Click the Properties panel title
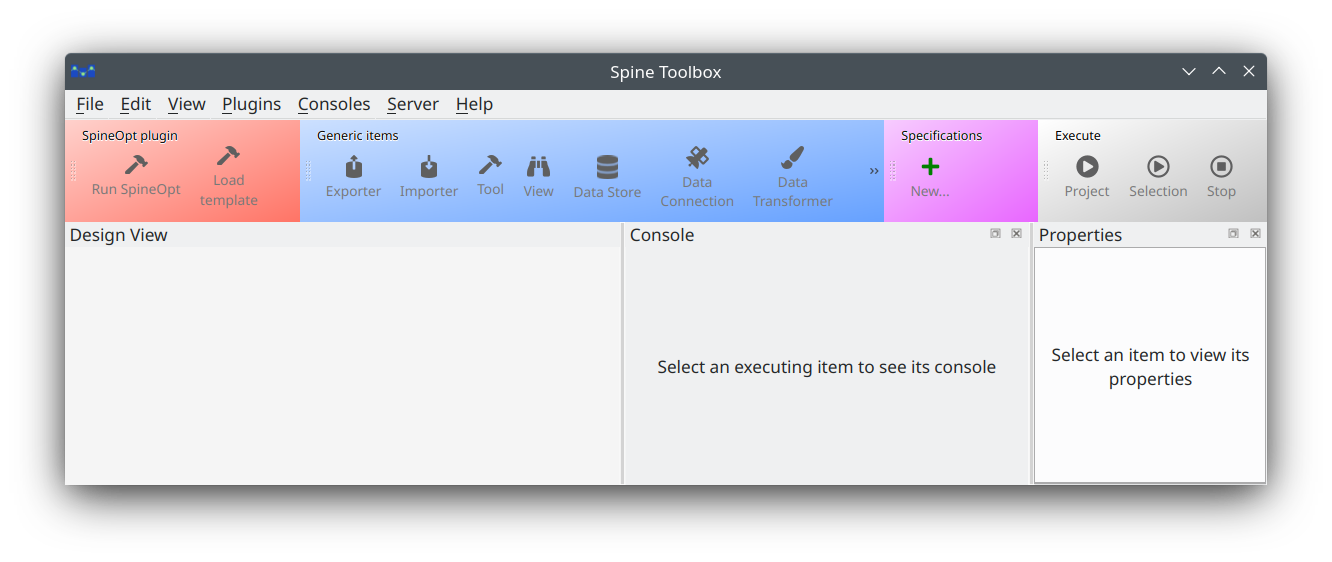1332x562 pixels. pyautogui.click(x=1080, y=235)
